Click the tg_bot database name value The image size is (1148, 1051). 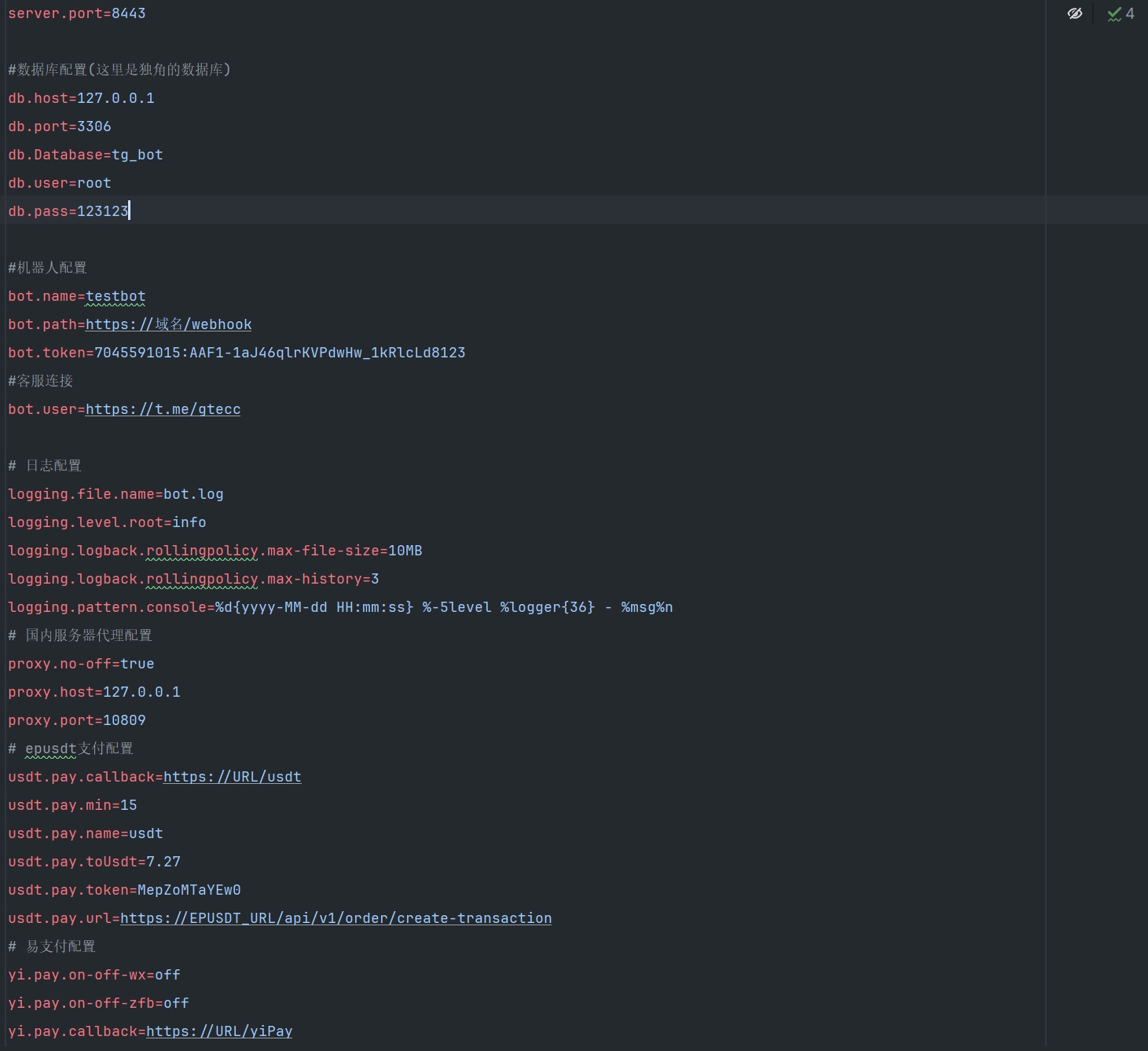[x=137, y=155]
